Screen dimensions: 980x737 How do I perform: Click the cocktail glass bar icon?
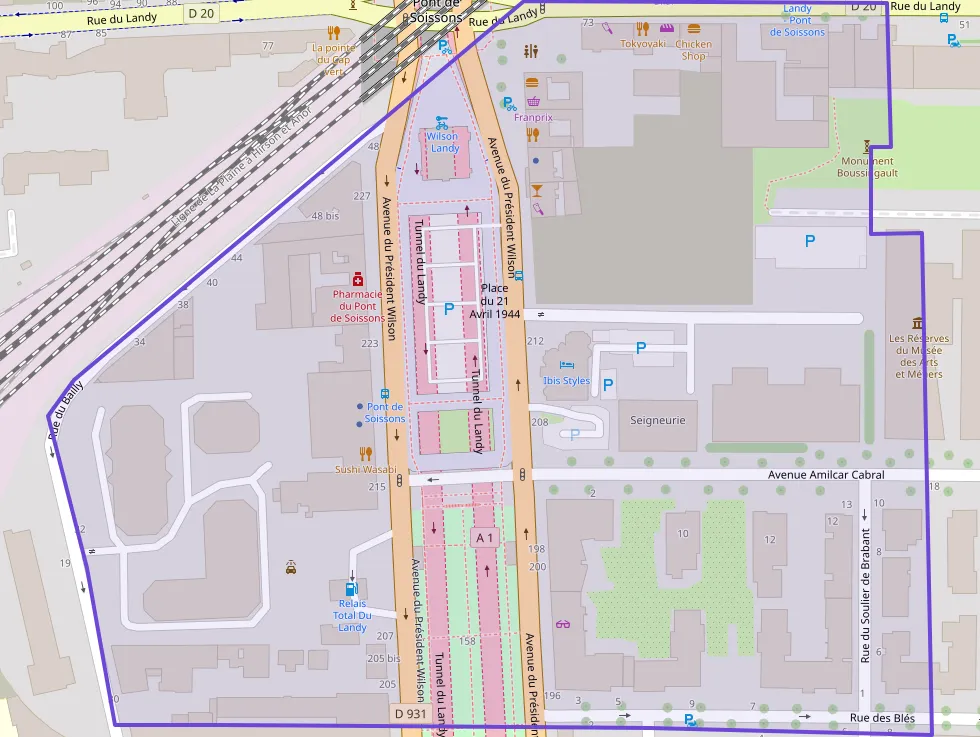[537, 188]
